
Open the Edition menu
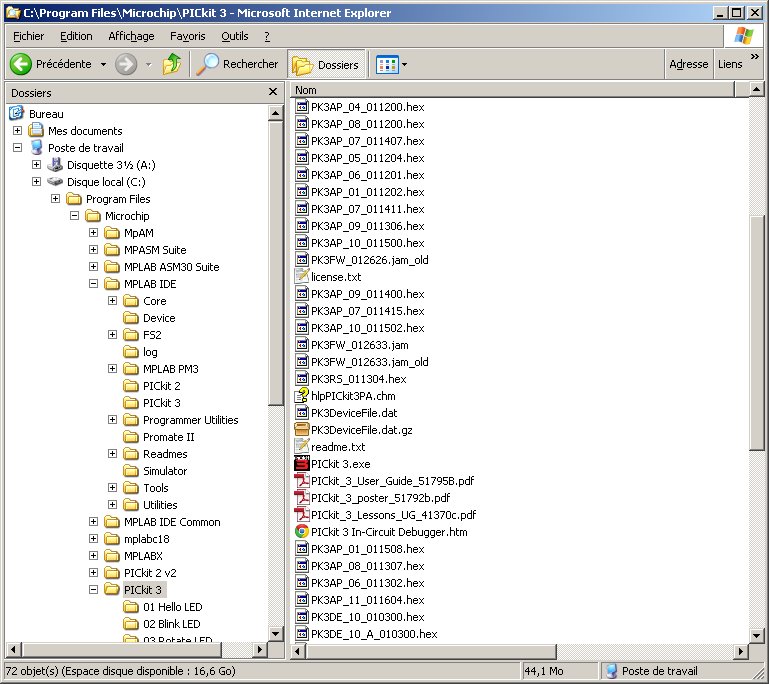[x=76, y=36]
